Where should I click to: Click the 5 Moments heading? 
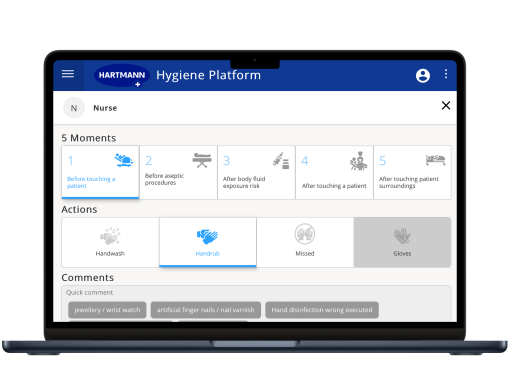89,138
